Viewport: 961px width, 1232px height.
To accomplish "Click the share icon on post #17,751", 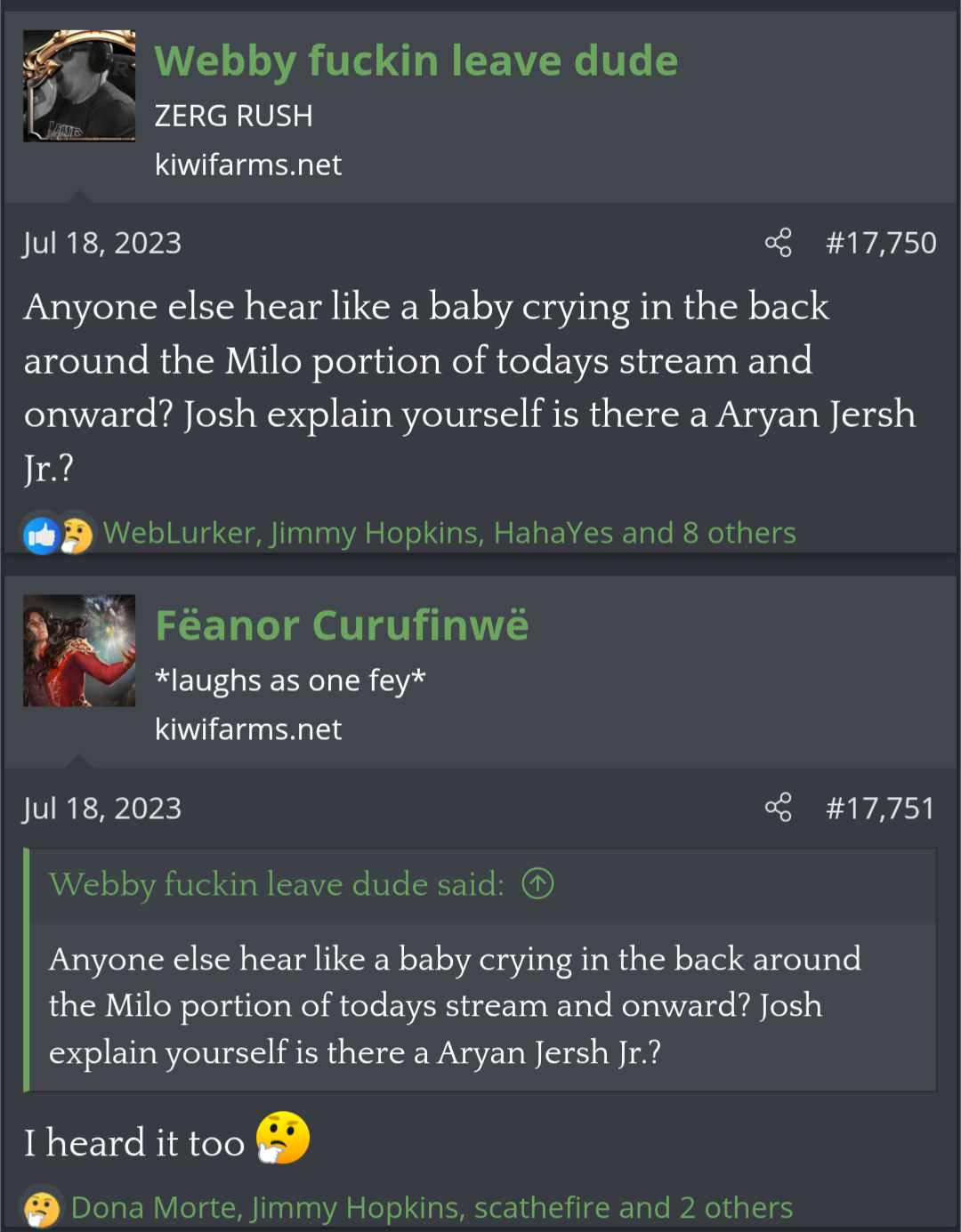I will coord(778,808).
